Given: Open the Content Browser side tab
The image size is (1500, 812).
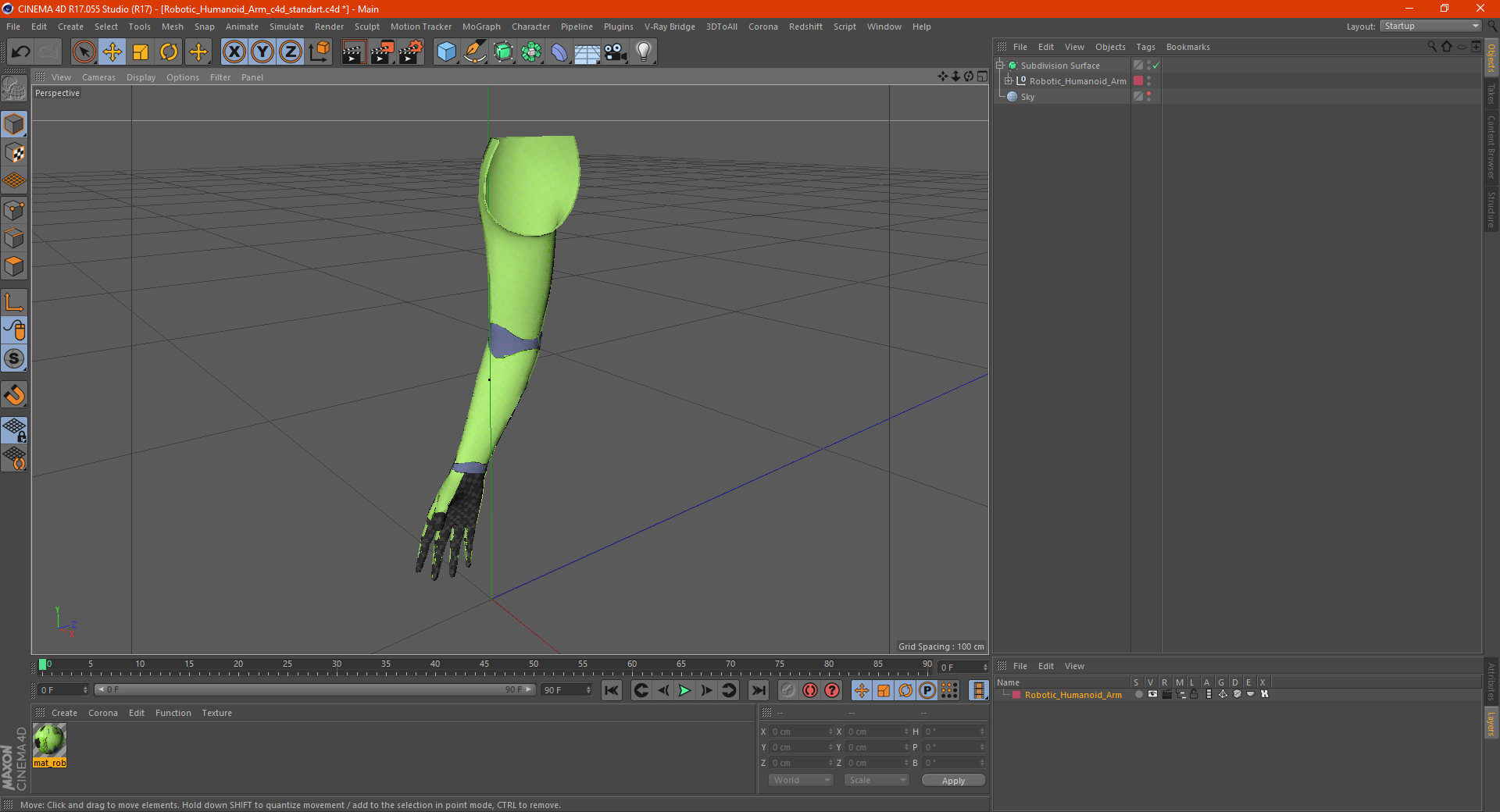Looking at the screenshot, I should (1491, 147).
